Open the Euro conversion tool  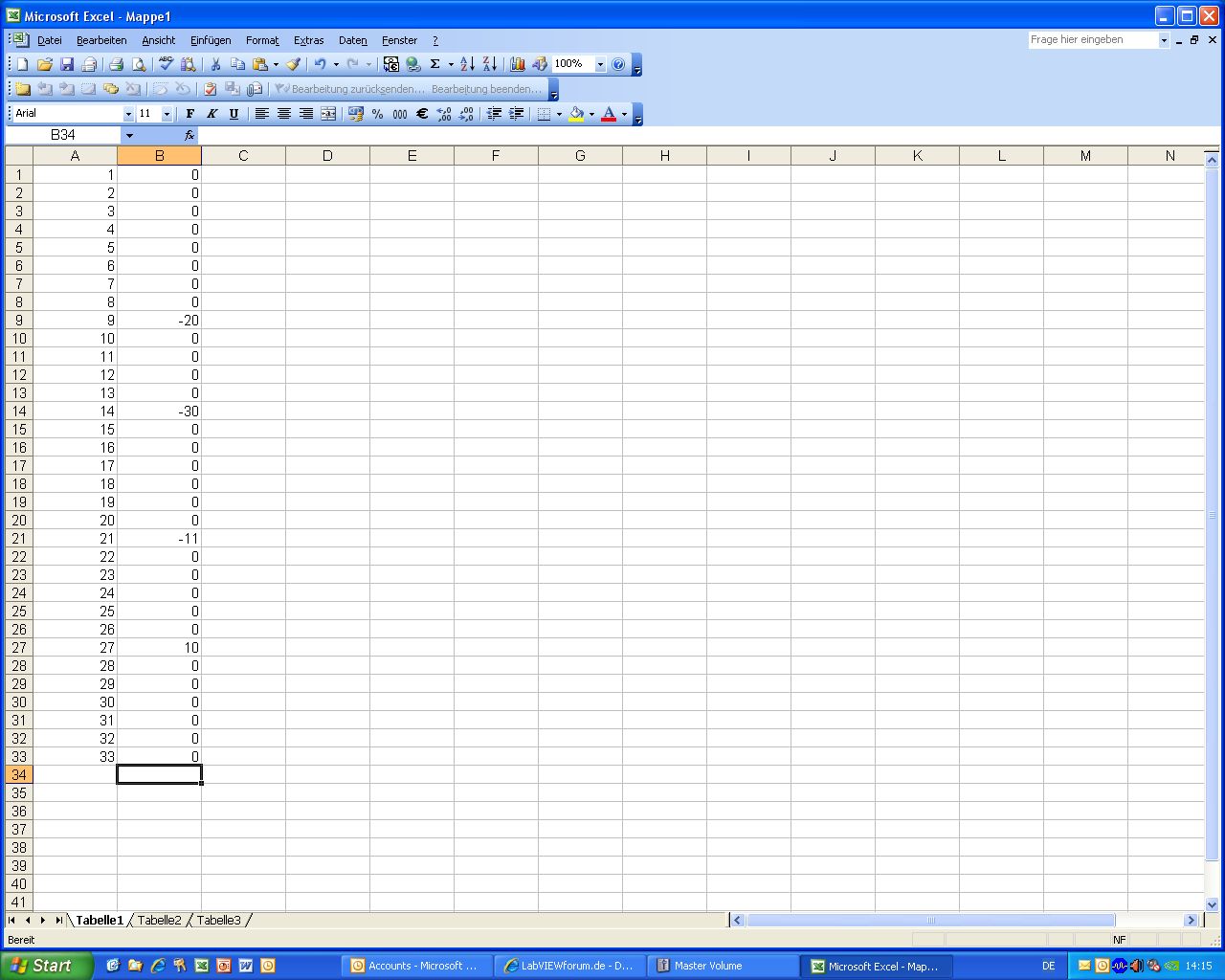[x=391, y=64]
